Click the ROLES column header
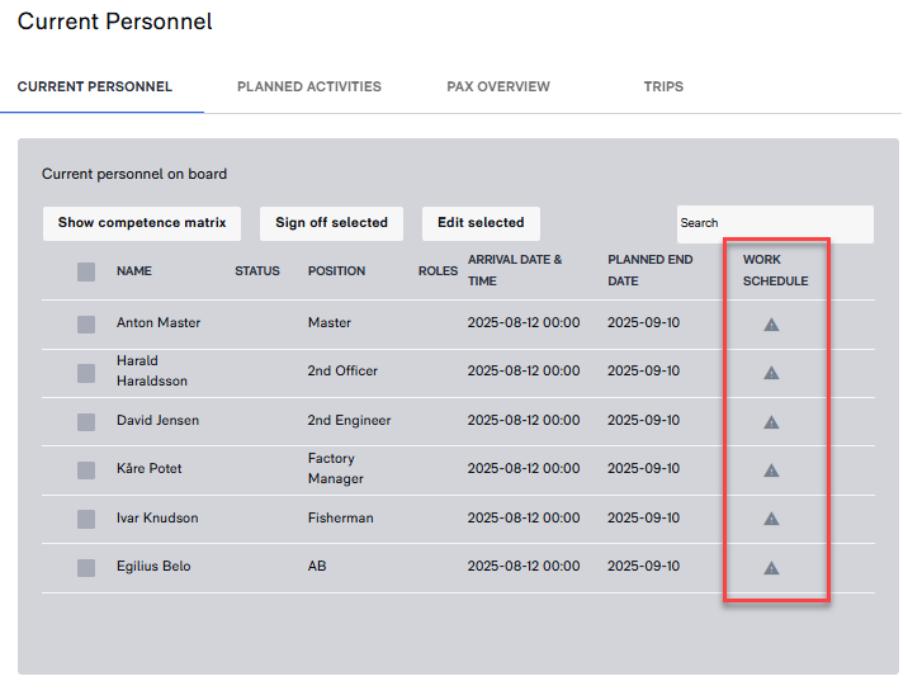Screen dimensions: 903x681 pos(438,271)
